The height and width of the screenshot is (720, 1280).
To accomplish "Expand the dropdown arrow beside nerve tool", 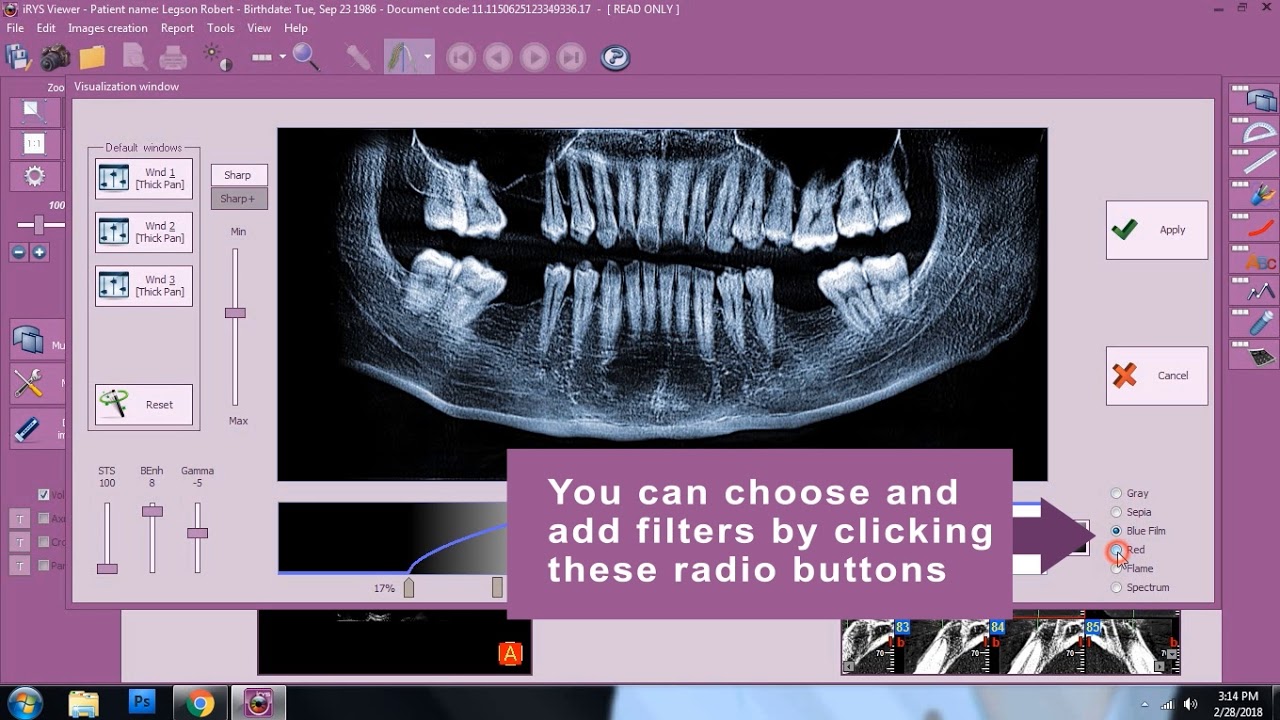I will pos(428,57).
